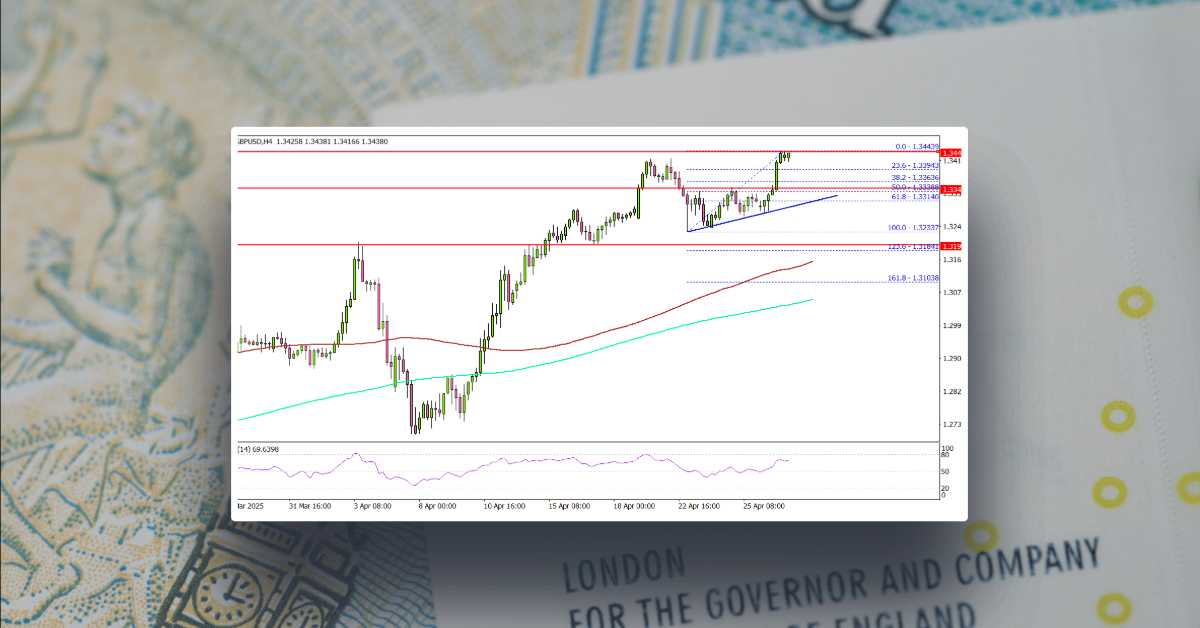Select the 61.8 - 1.33140 Fibonacci label

915,196
